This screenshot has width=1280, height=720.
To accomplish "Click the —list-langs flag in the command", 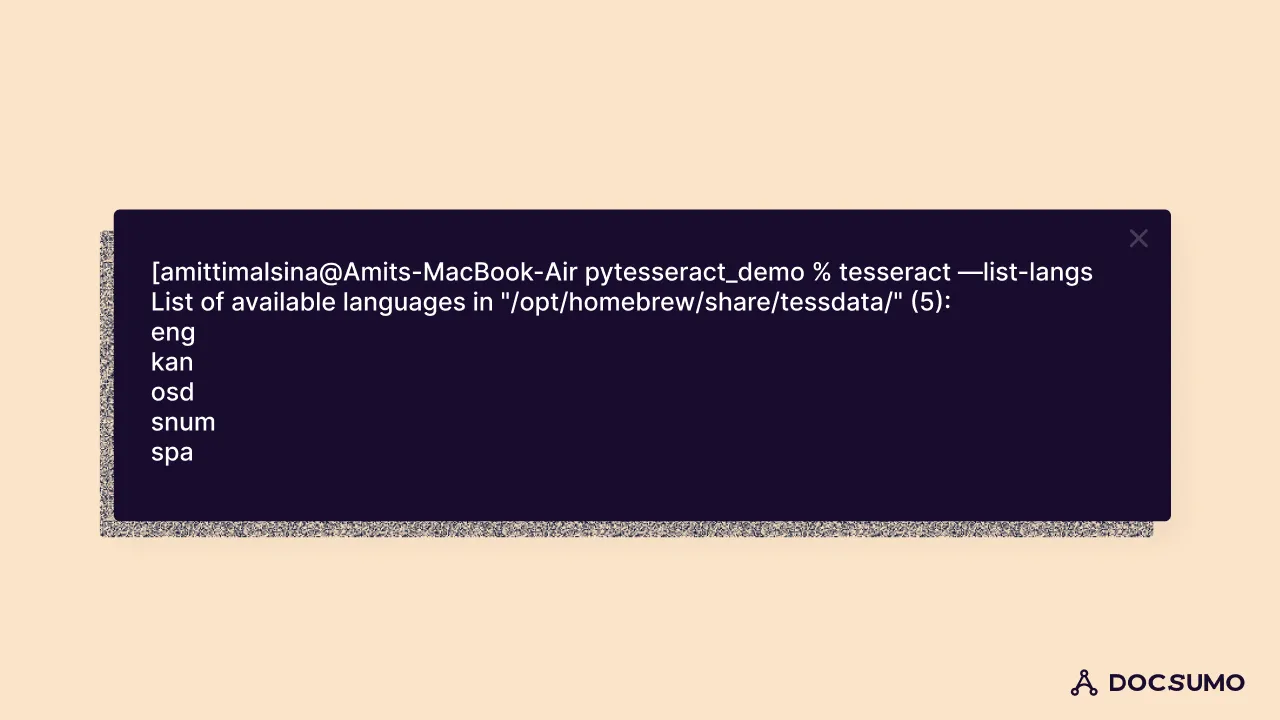I will point(1025,273).
